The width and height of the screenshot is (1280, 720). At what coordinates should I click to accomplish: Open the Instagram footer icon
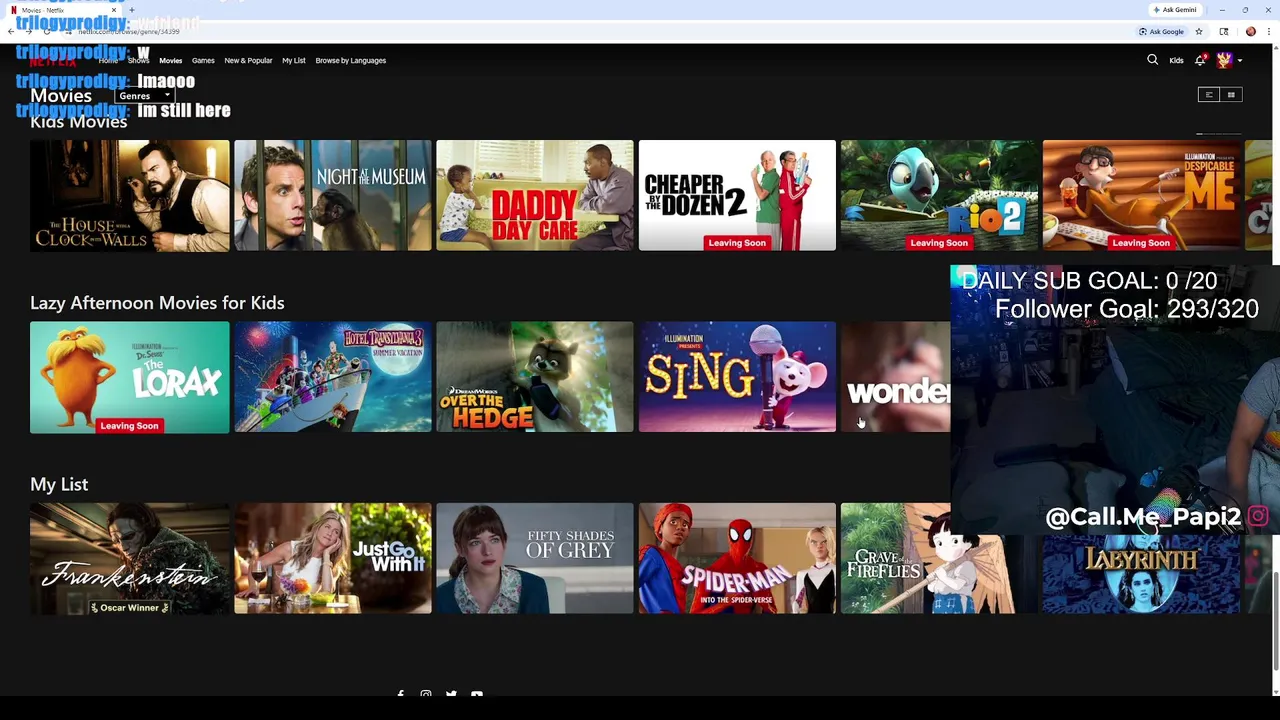(426, 694)
